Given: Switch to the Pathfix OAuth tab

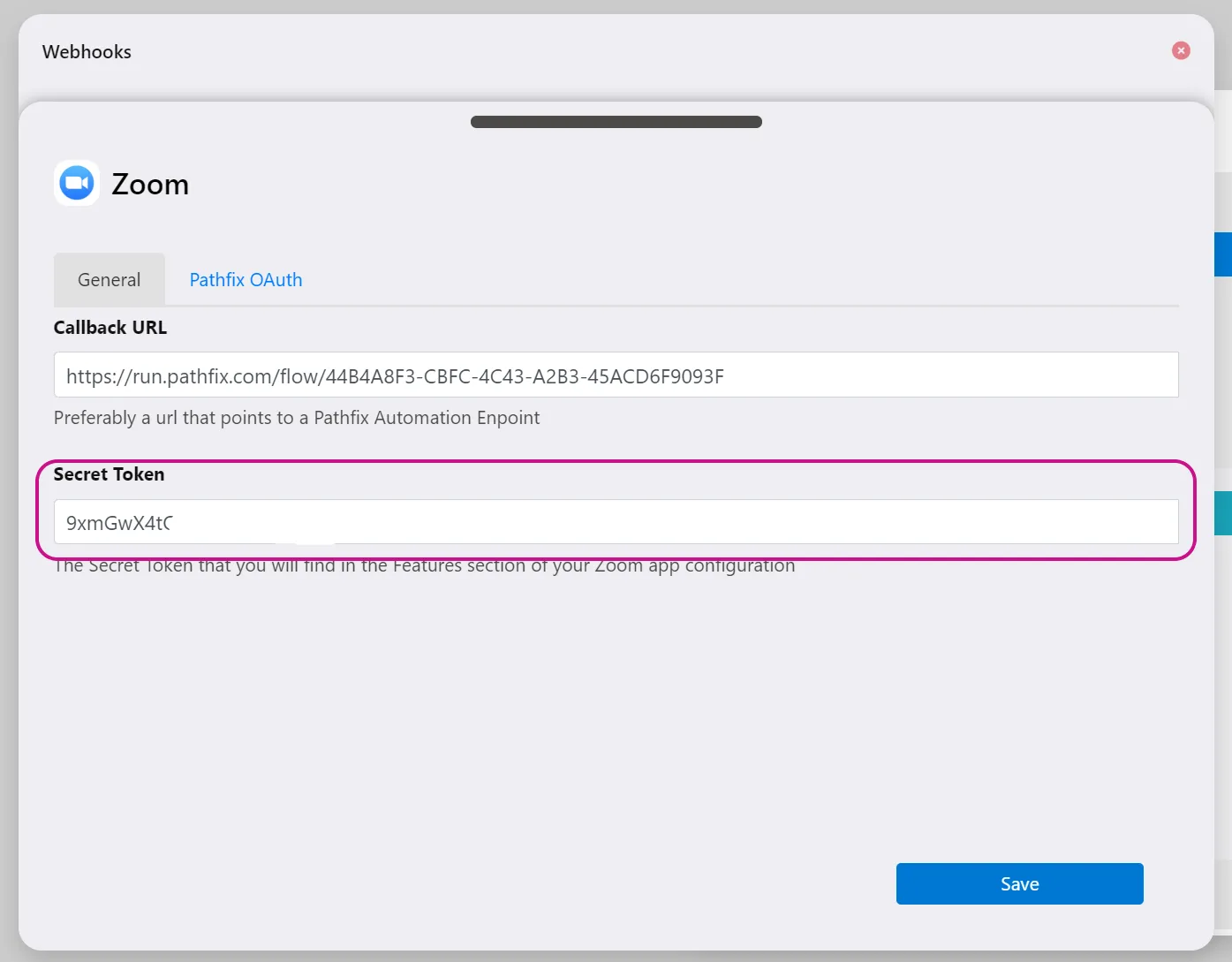Looking at the screenshot, I should [246, 280].
